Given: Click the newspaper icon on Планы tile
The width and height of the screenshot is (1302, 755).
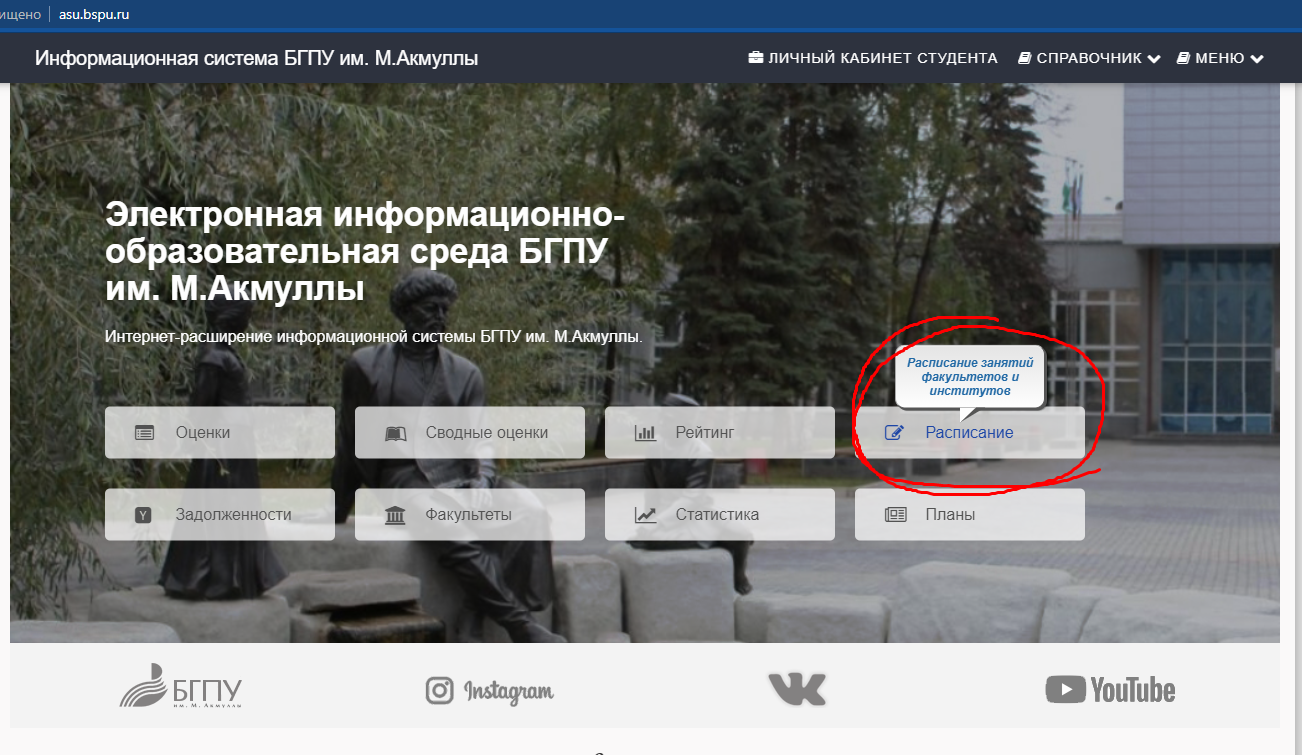Looking at the screenshot, I should click(x=895, y=515).
